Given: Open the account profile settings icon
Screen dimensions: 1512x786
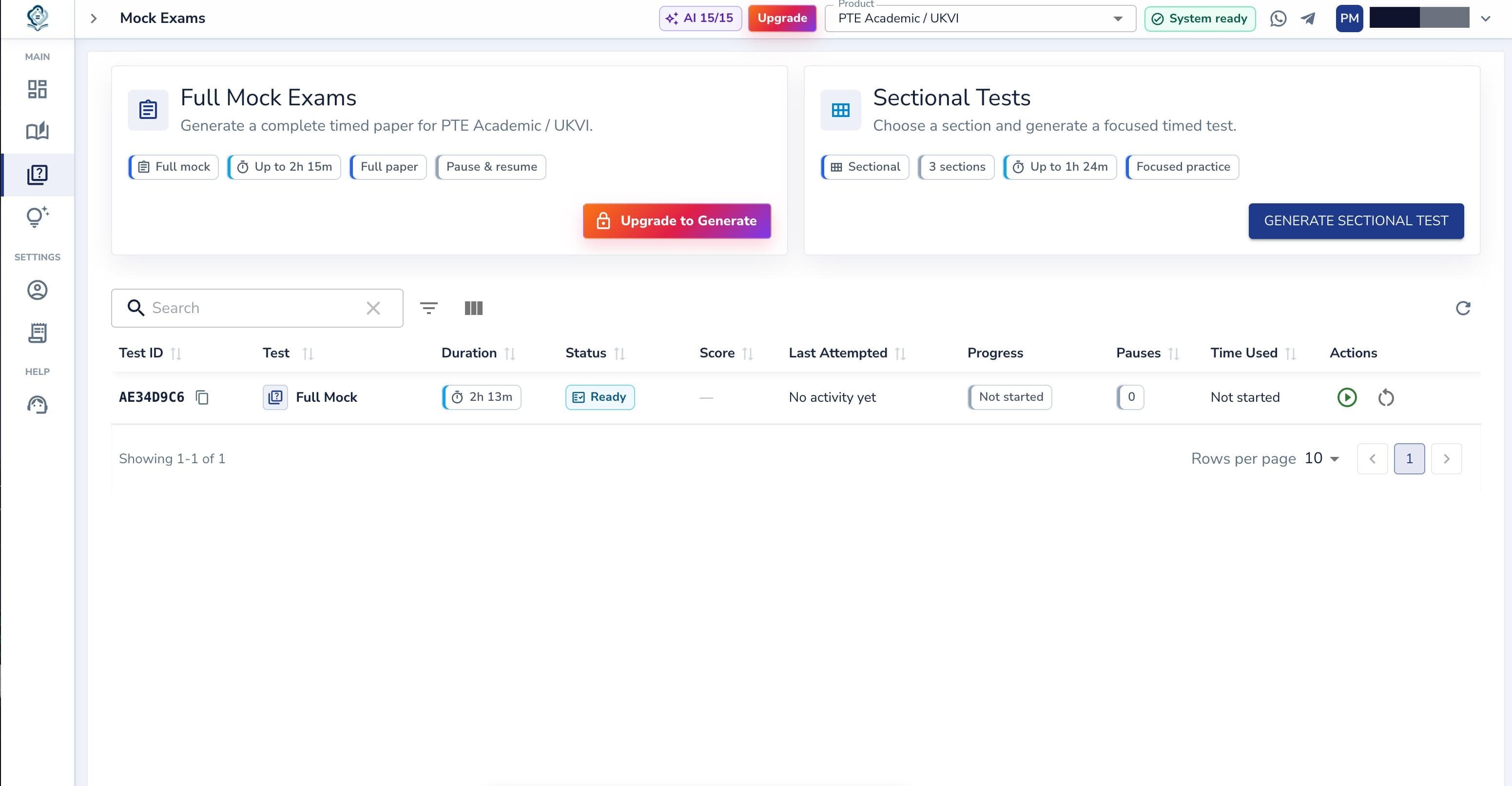Looking at the screenshot, I should pyautogui.click(x=37, y=290).
